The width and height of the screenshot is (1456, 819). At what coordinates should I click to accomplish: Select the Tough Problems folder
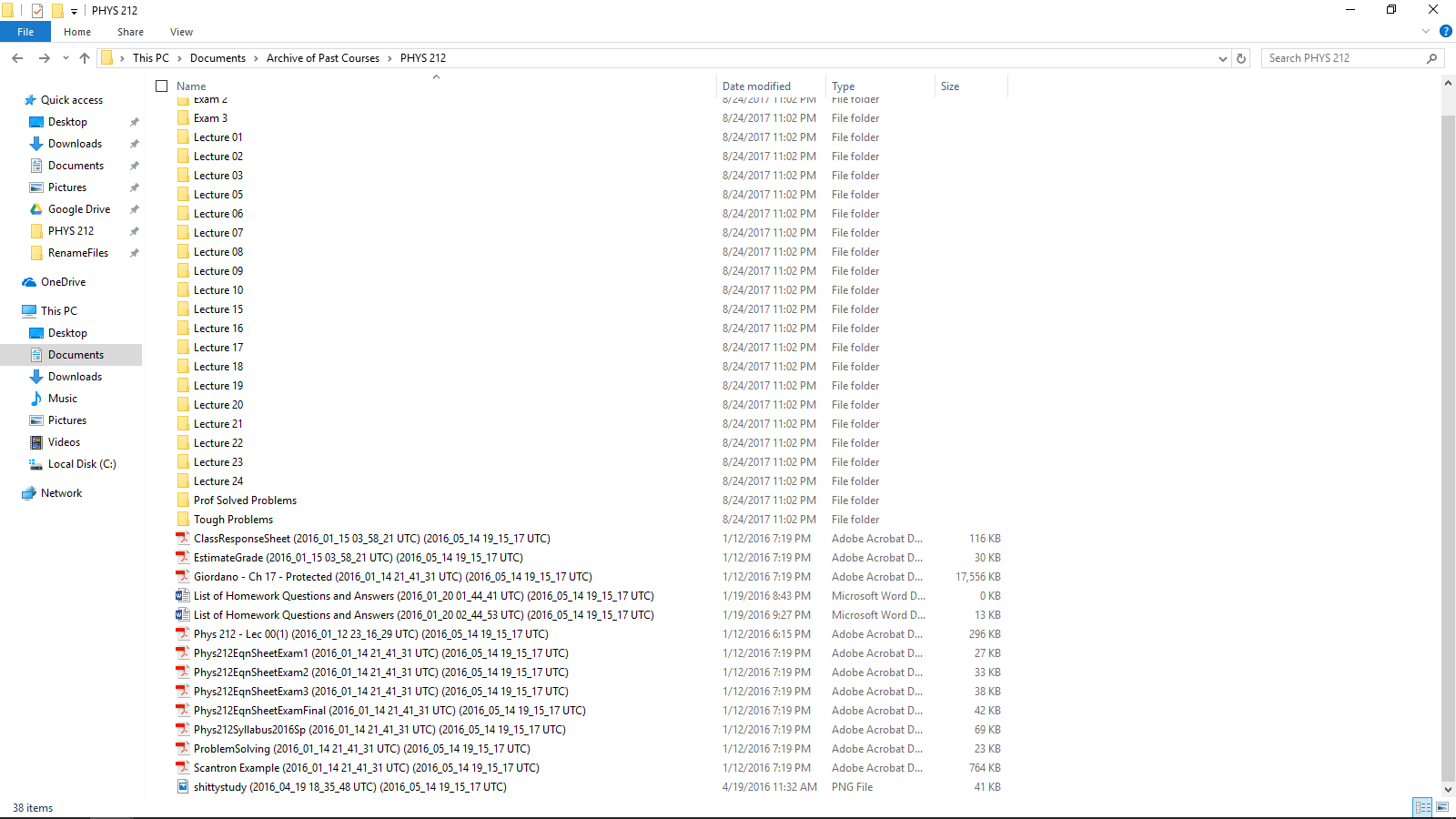coord(233,520)
